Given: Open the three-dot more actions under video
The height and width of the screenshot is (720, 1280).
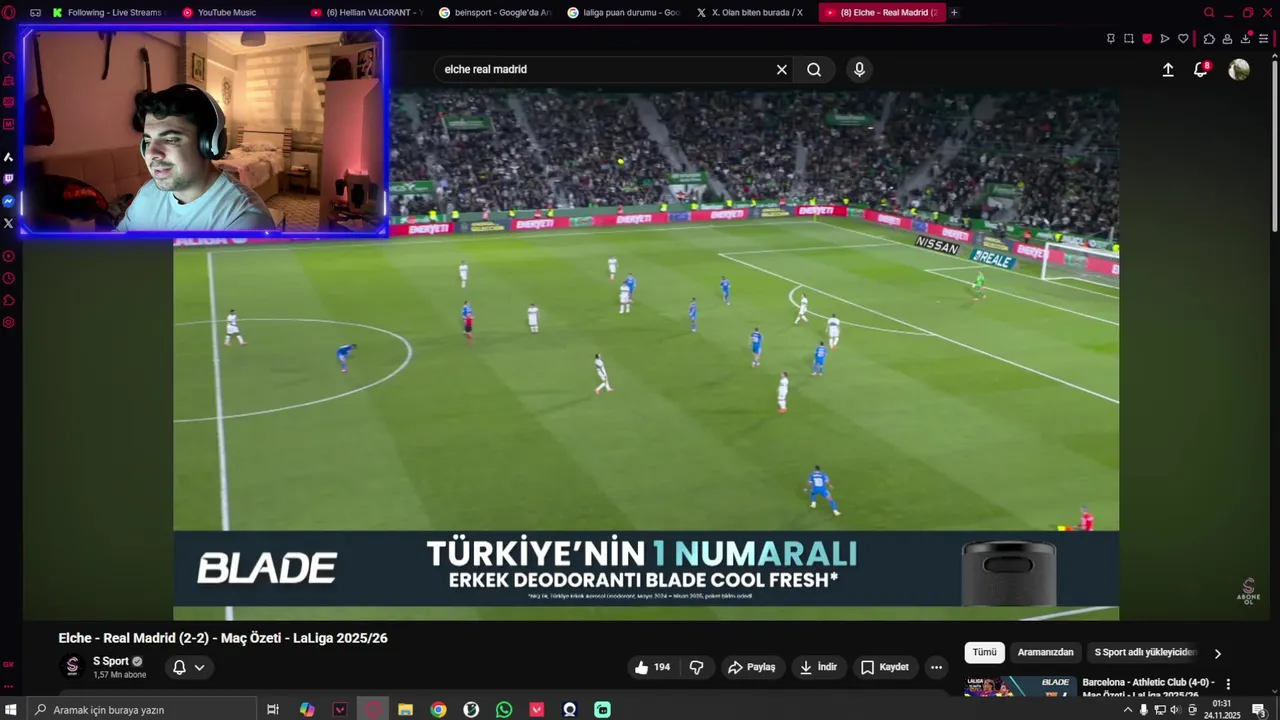Looking at the screenshot, I should point(936,667).
